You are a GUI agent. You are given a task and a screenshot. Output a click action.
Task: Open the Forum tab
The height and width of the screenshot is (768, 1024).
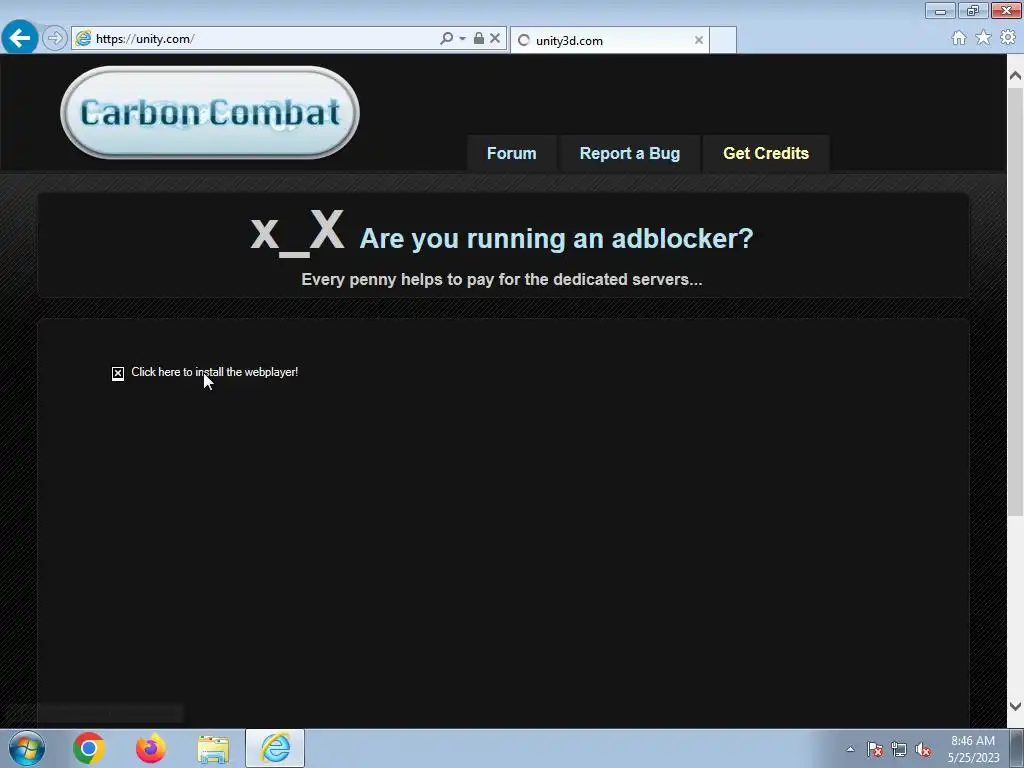(x=511, y=153)
